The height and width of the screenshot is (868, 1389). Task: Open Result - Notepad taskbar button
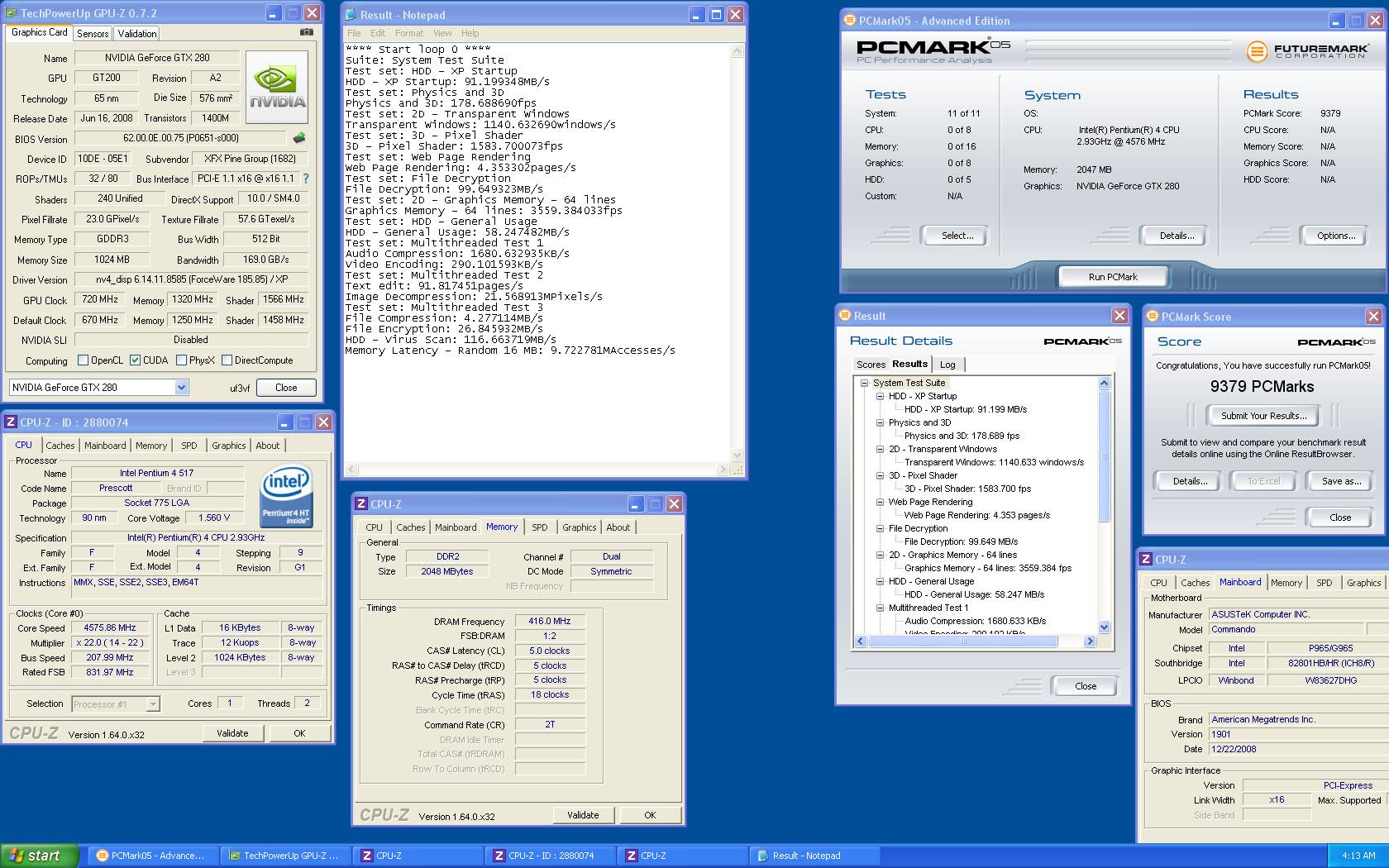click(814, 856)
